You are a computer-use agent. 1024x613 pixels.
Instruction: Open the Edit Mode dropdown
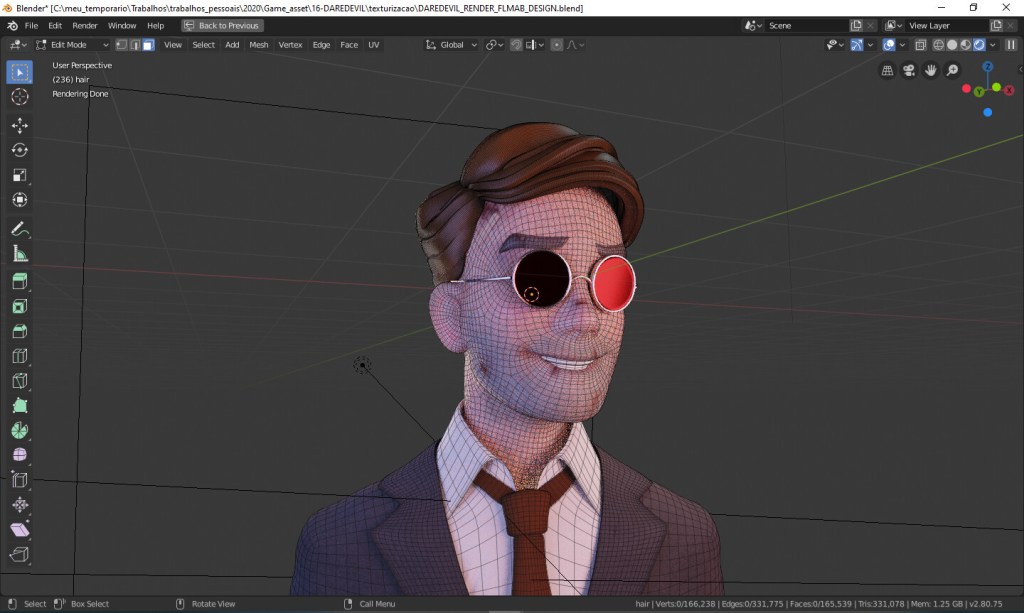(72, 45)
